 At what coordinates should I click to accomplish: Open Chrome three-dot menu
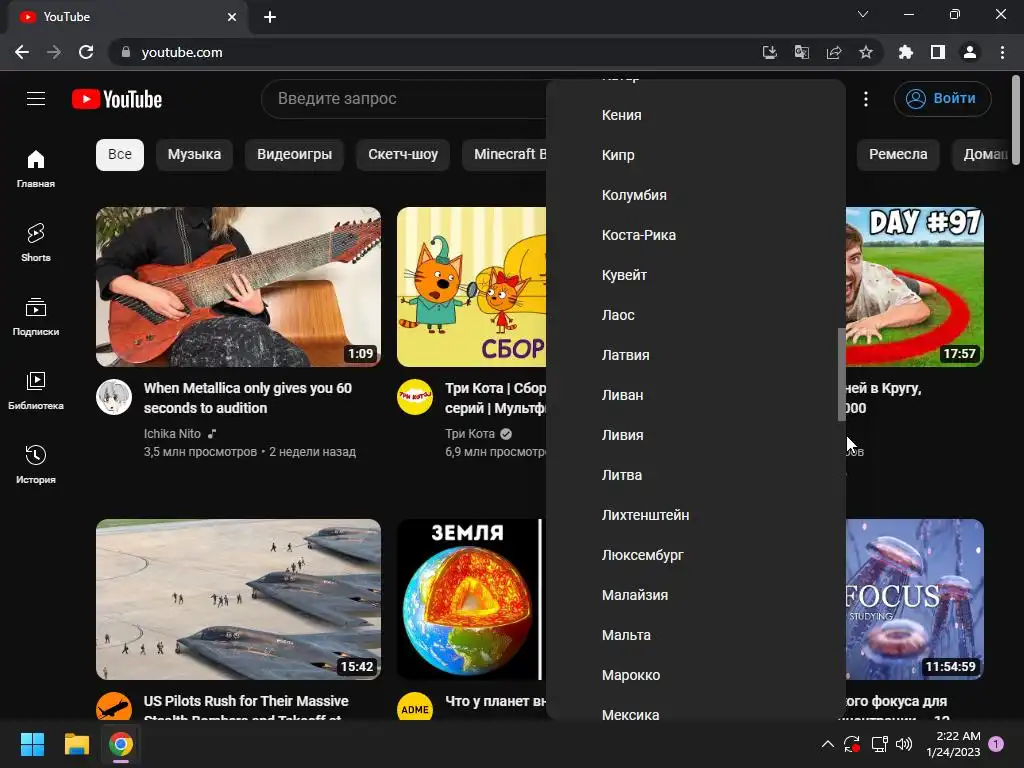coord(1002,52)
